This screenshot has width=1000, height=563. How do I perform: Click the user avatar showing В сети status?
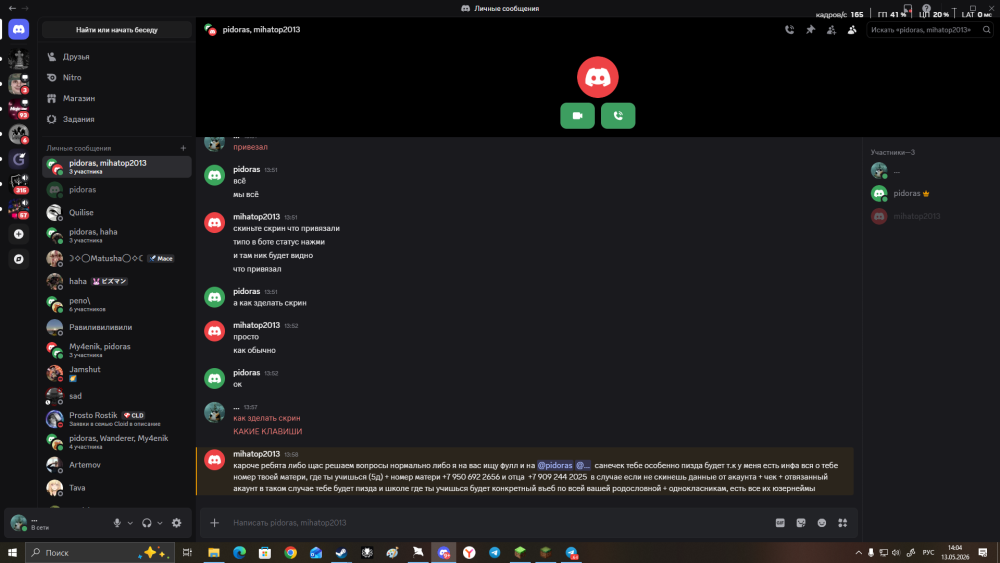coord(18,523)
